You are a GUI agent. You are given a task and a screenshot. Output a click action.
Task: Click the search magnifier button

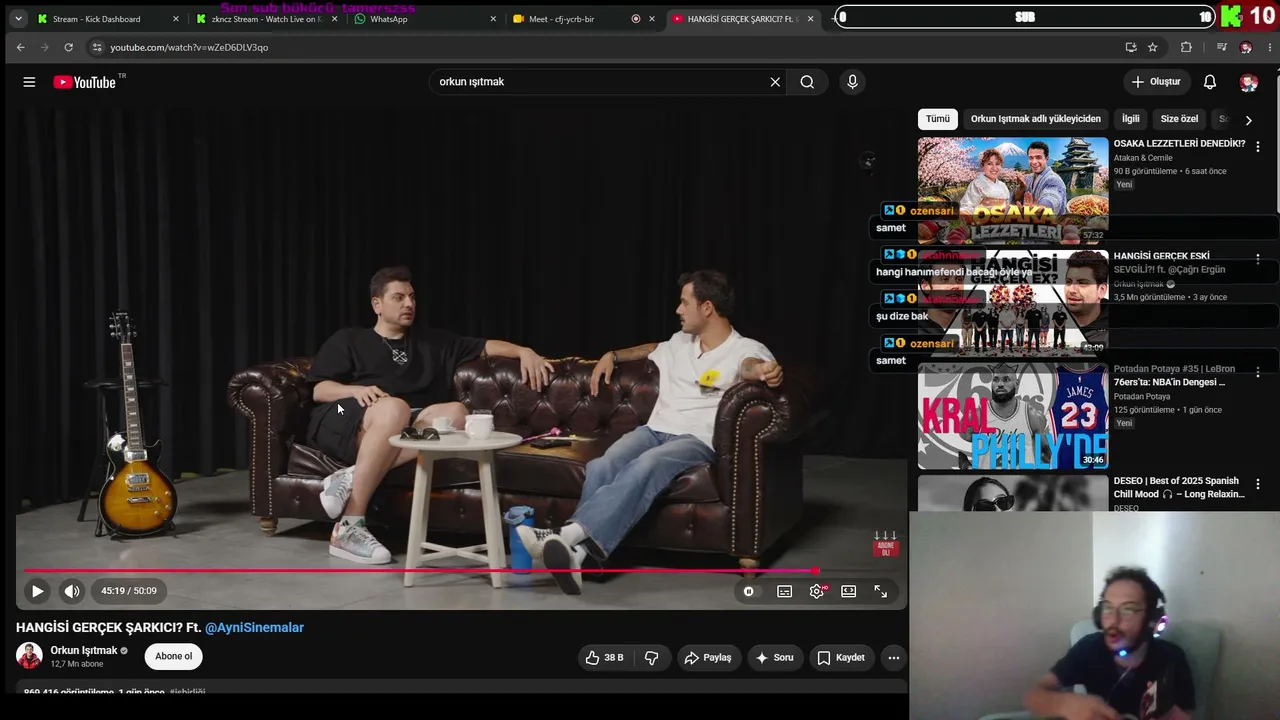coord(807,82)
